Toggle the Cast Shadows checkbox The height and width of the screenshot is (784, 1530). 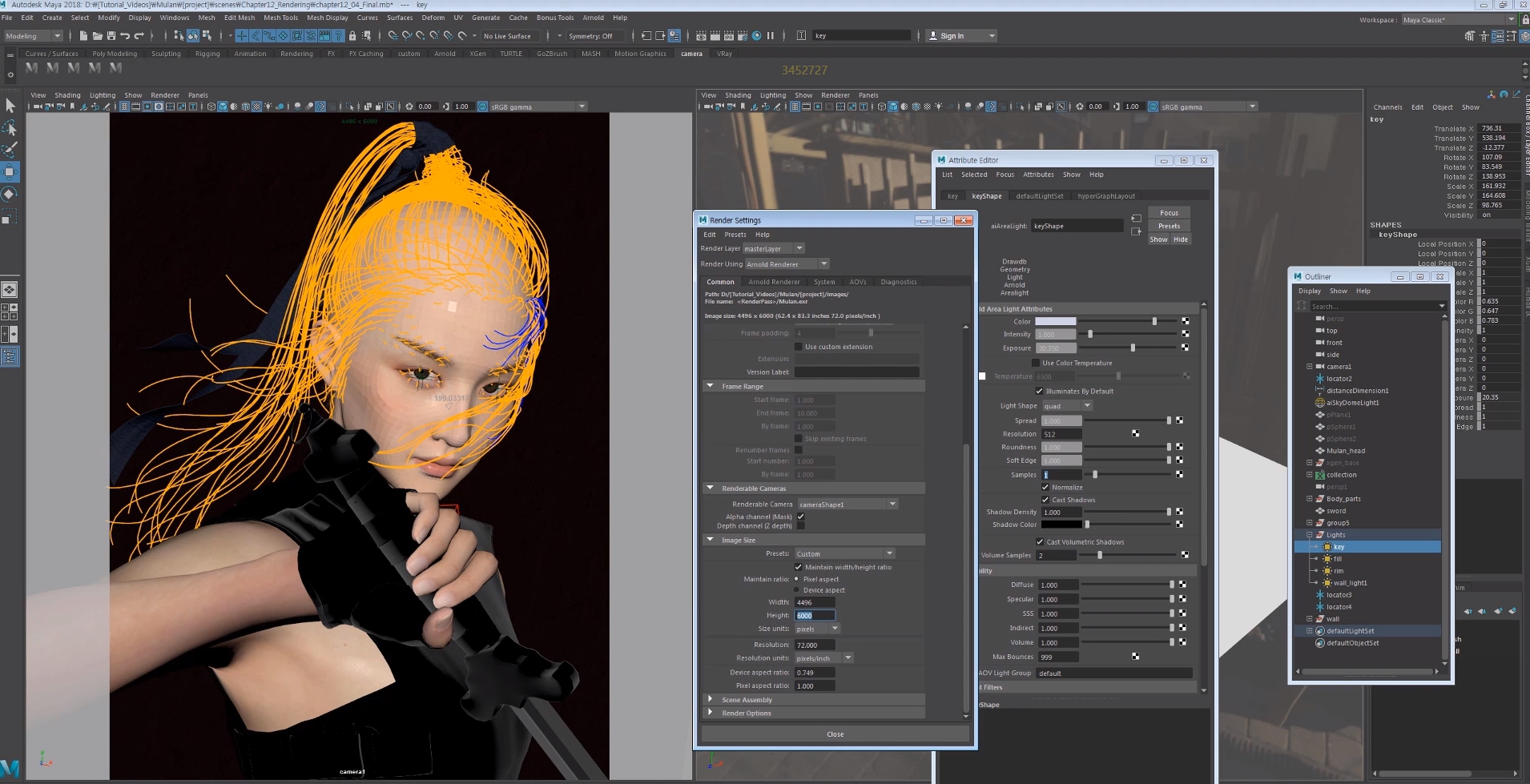1045,500
